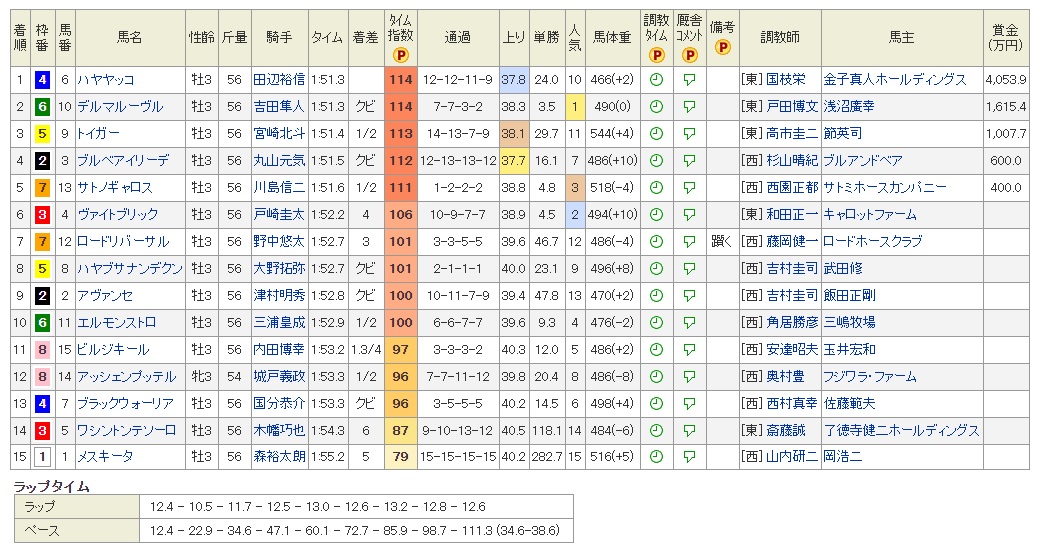Open training time clock icon for トイガー
The image size is (1040, 554).
tap(656, 133)
